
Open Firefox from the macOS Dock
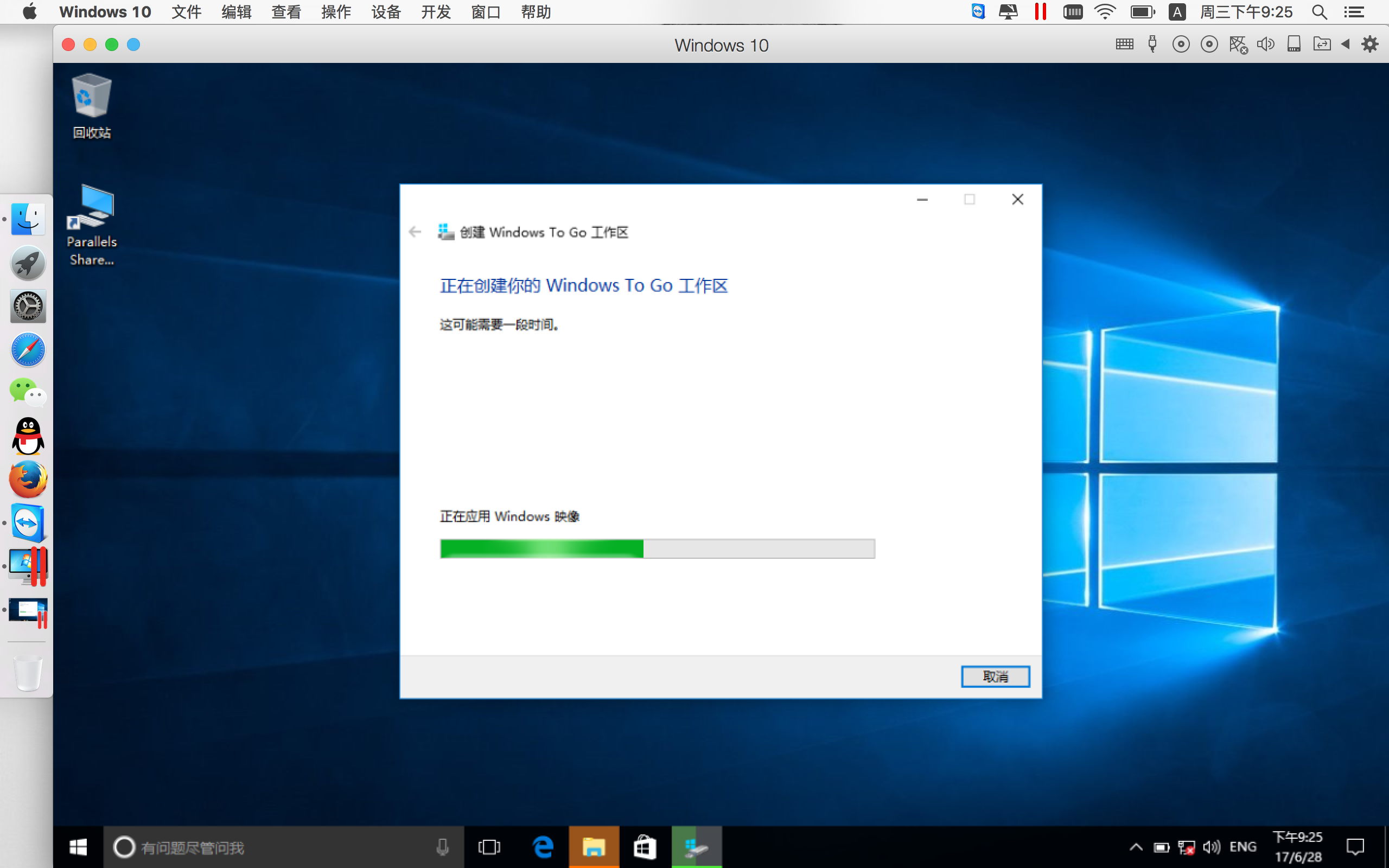pyautogui.click(x=28, y=480)
